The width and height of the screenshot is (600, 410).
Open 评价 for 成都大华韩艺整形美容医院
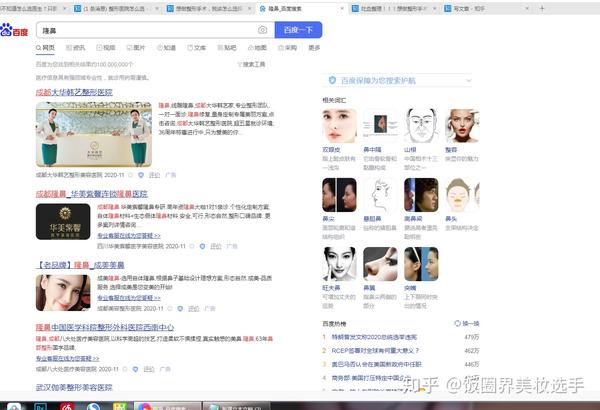tap(154, 175)
